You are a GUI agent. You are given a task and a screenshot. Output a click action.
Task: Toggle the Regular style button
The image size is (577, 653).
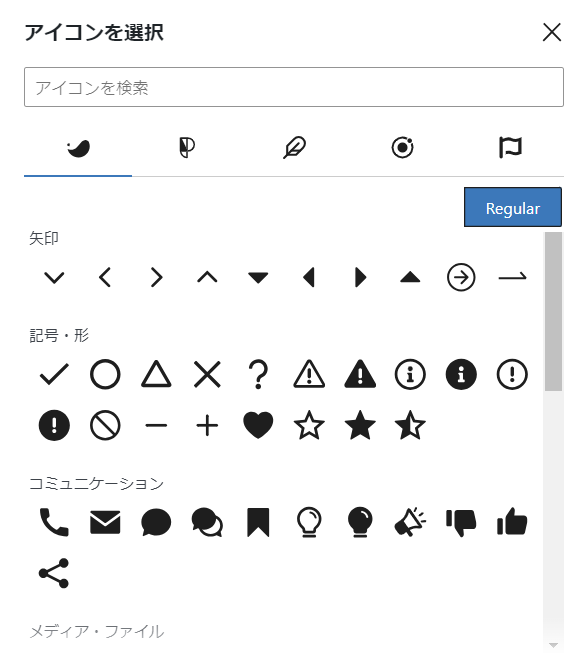point(512,207)
